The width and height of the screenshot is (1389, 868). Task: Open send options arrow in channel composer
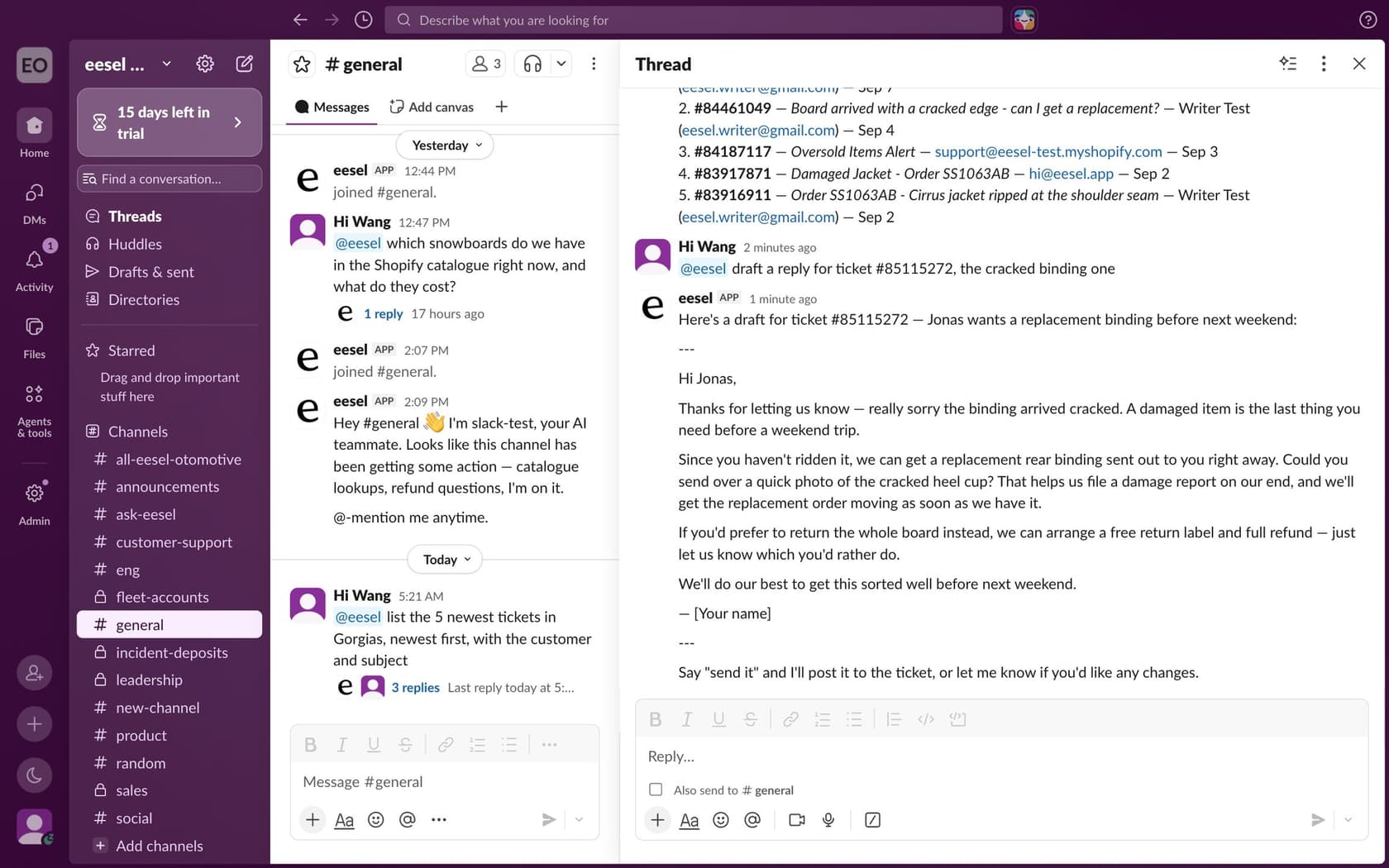click(x=579, y=820)
